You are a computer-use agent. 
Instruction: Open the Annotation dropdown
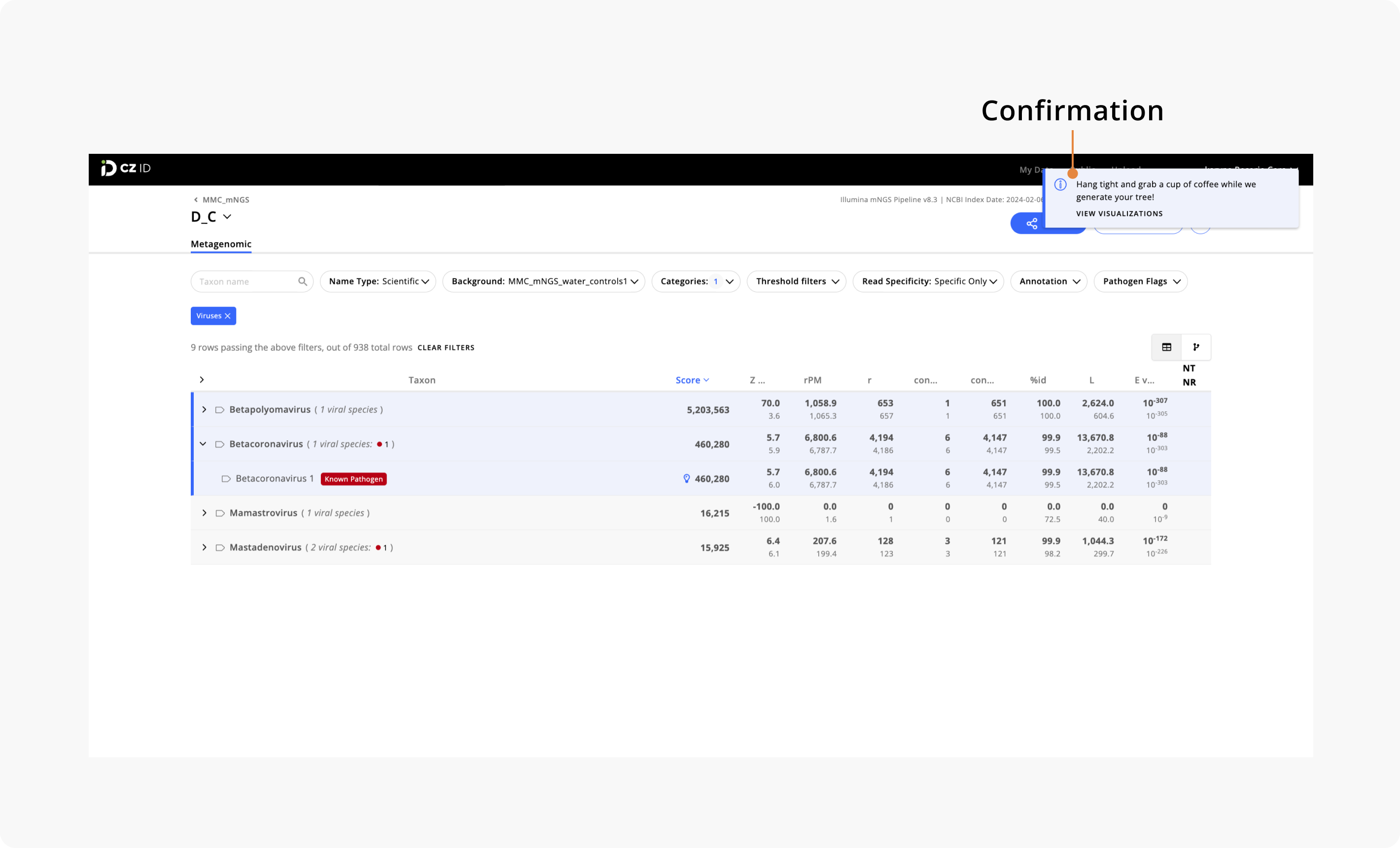1049,282
